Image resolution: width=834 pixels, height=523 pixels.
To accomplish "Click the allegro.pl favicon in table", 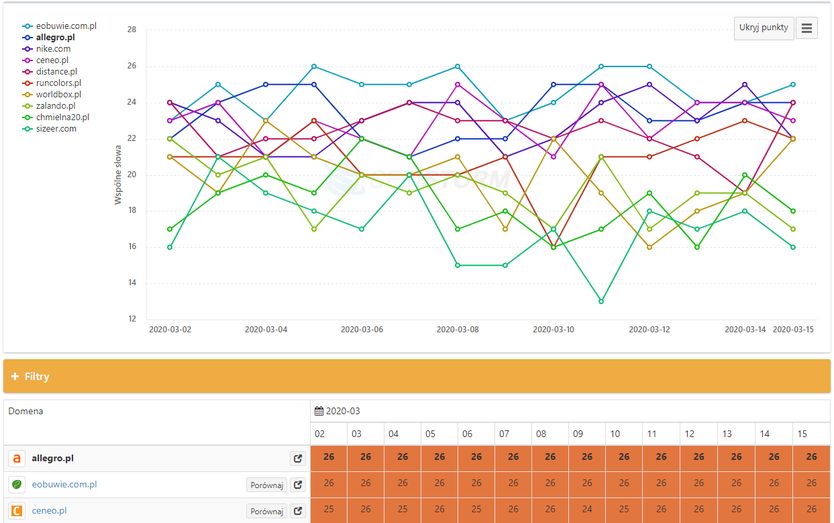I will point(17,458).
